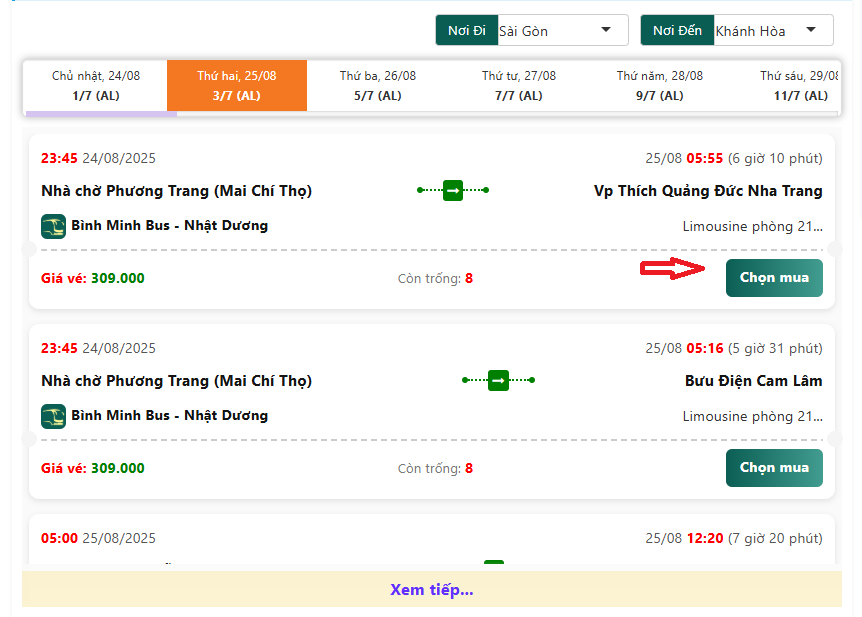Click green arrow route icon in second trip

(x=498, y=380)
